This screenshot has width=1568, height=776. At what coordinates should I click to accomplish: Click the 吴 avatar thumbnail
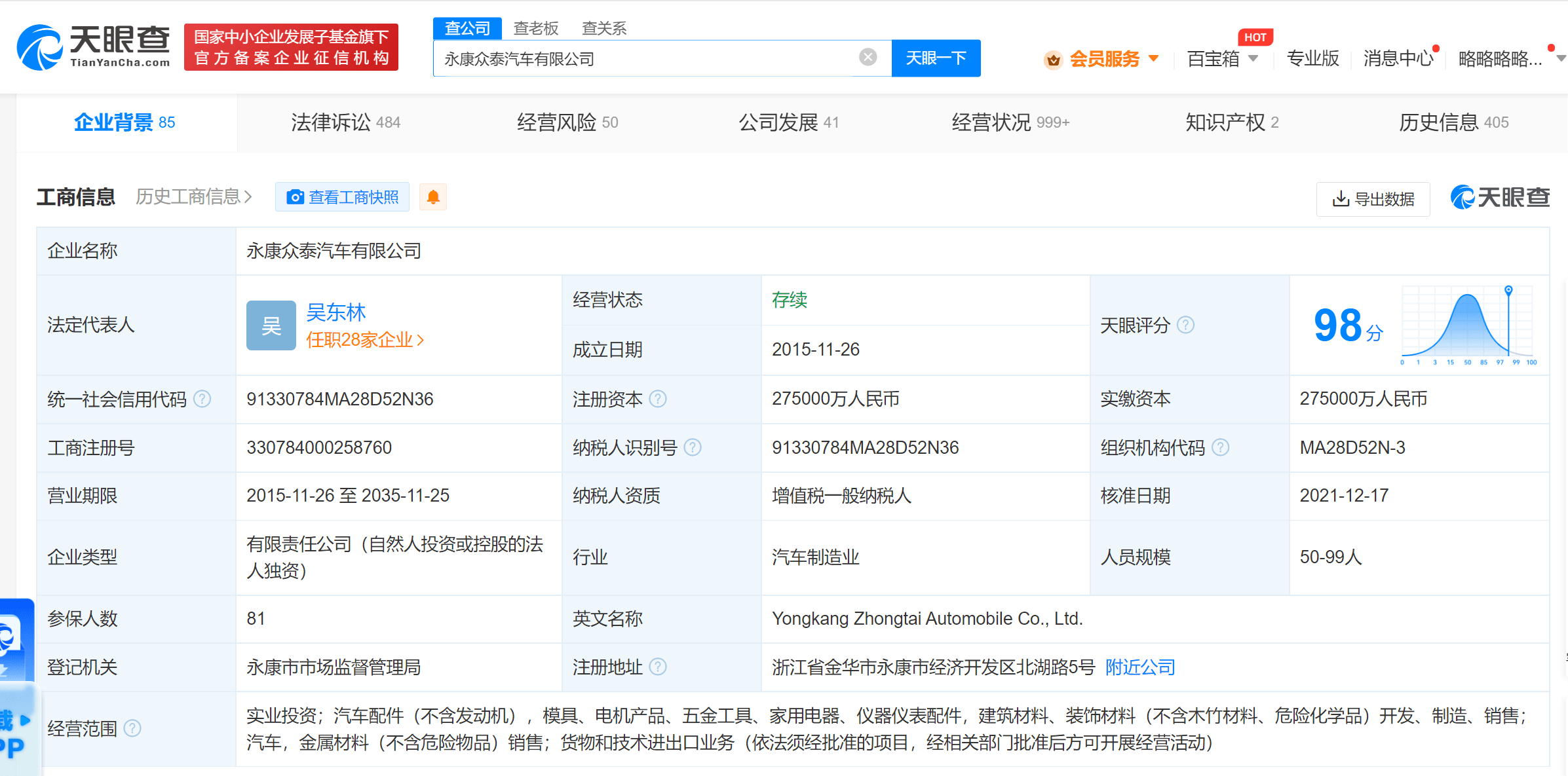tap(271, 325)
